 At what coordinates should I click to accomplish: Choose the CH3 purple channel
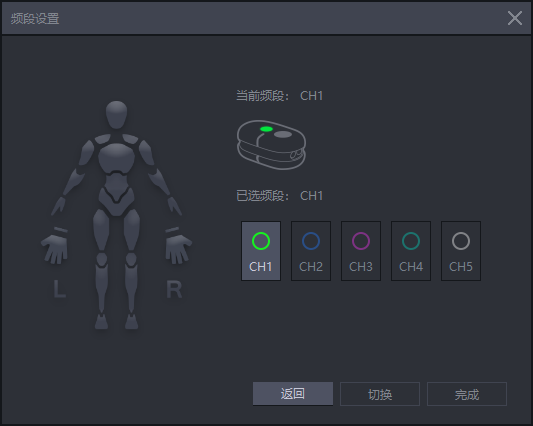[x=361, y=251]
